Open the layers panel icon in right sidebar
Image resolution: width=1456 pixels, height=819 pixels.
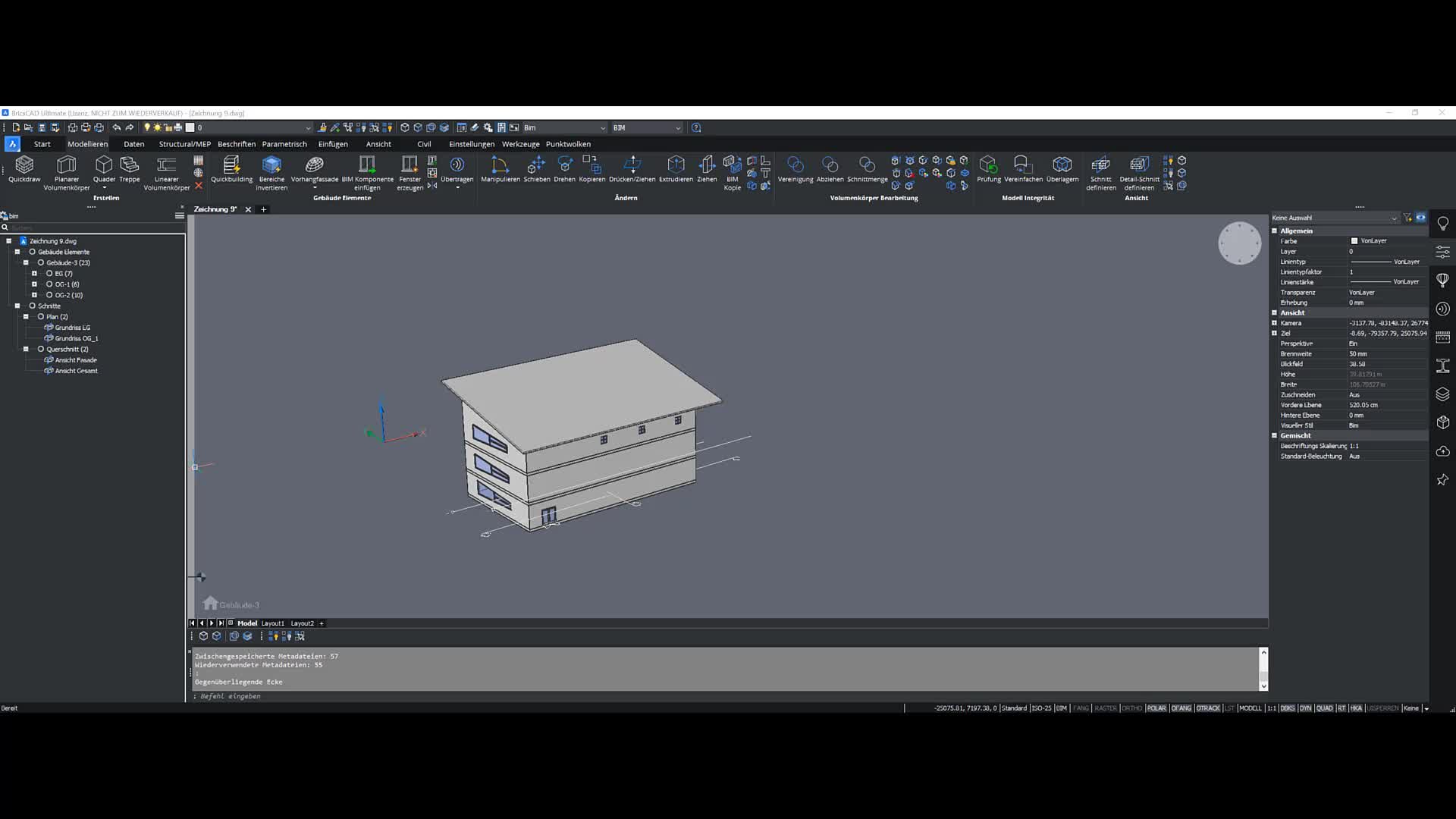1442,394
